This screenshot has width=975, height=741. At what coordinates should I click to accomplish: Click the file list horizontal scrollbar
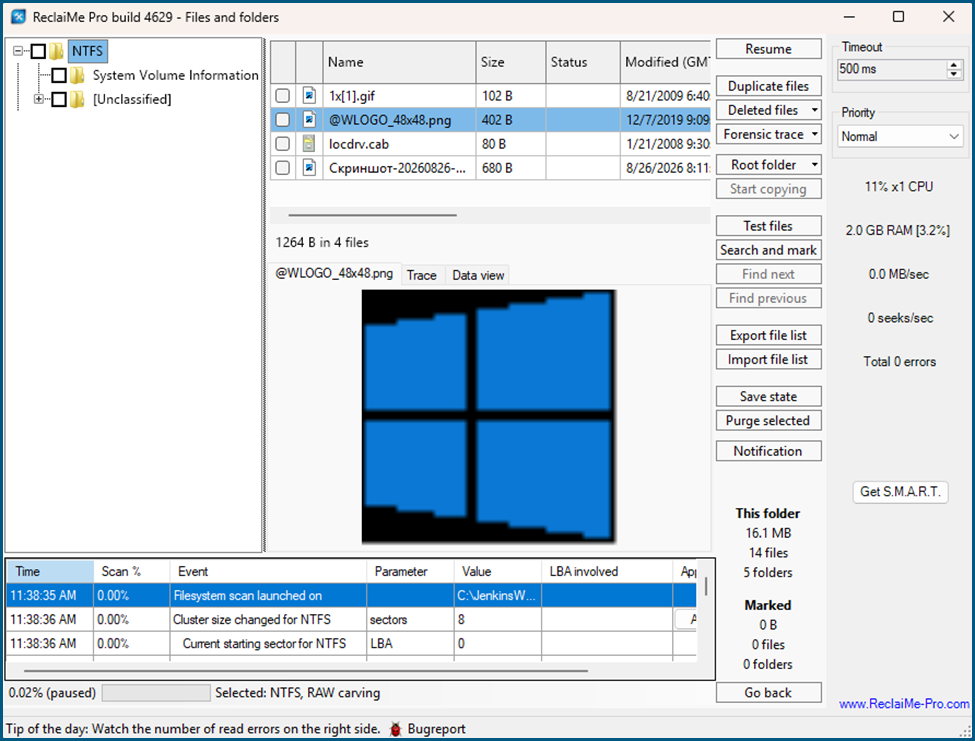coord(372,215)
